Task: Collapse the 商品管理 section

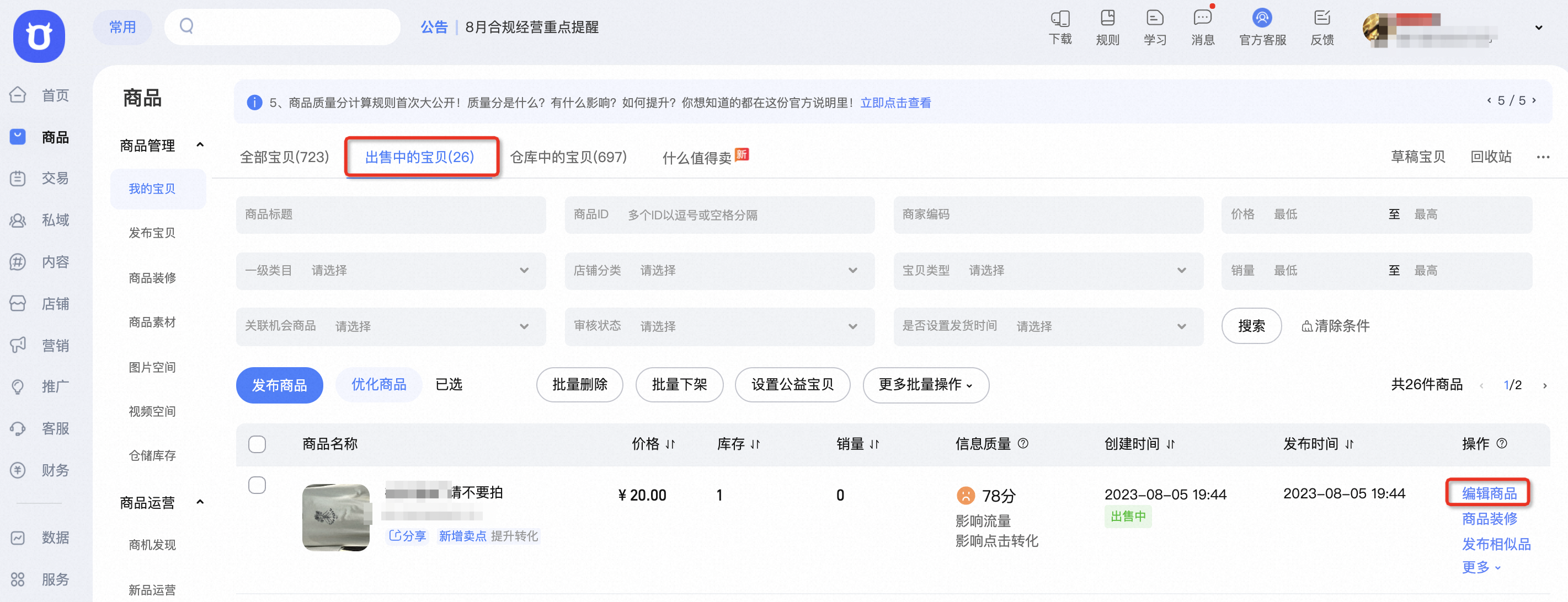Action: click(200, 145)
